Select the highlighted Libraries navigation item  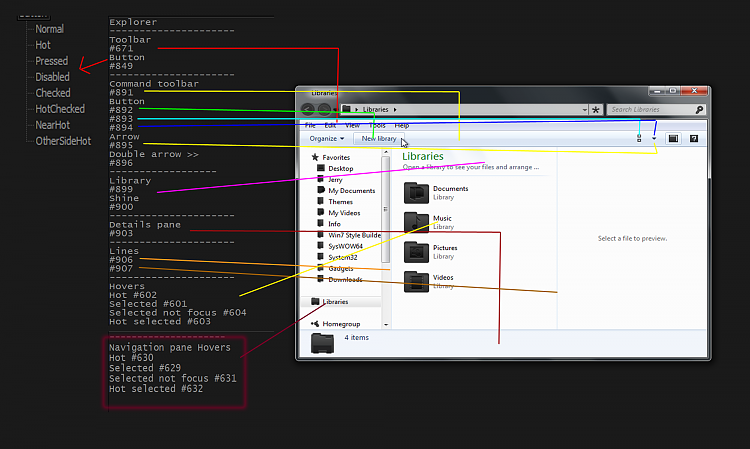coord(341,302)
